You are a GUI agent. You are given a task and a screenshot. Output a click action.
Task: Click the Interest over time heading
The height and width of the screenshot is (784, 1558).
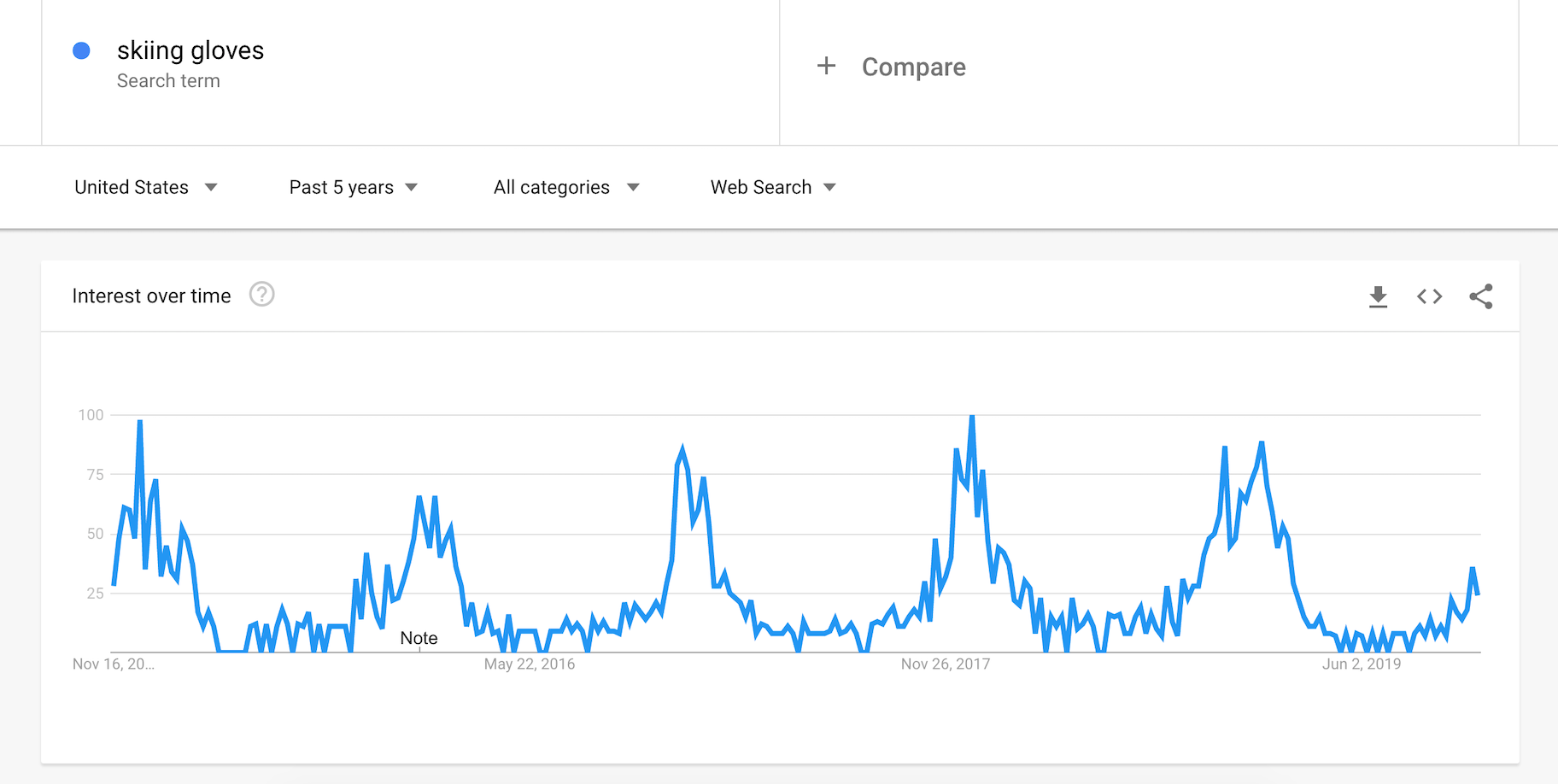click(x=151, y=296)
